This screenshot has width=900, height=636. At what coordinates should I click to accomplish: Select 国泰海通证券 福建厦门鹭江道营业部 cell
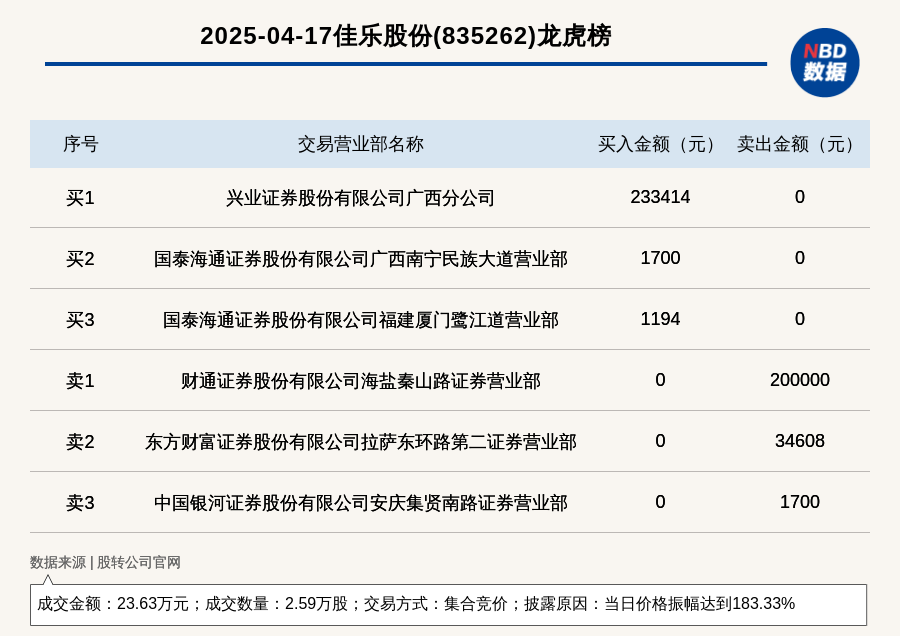360,319
